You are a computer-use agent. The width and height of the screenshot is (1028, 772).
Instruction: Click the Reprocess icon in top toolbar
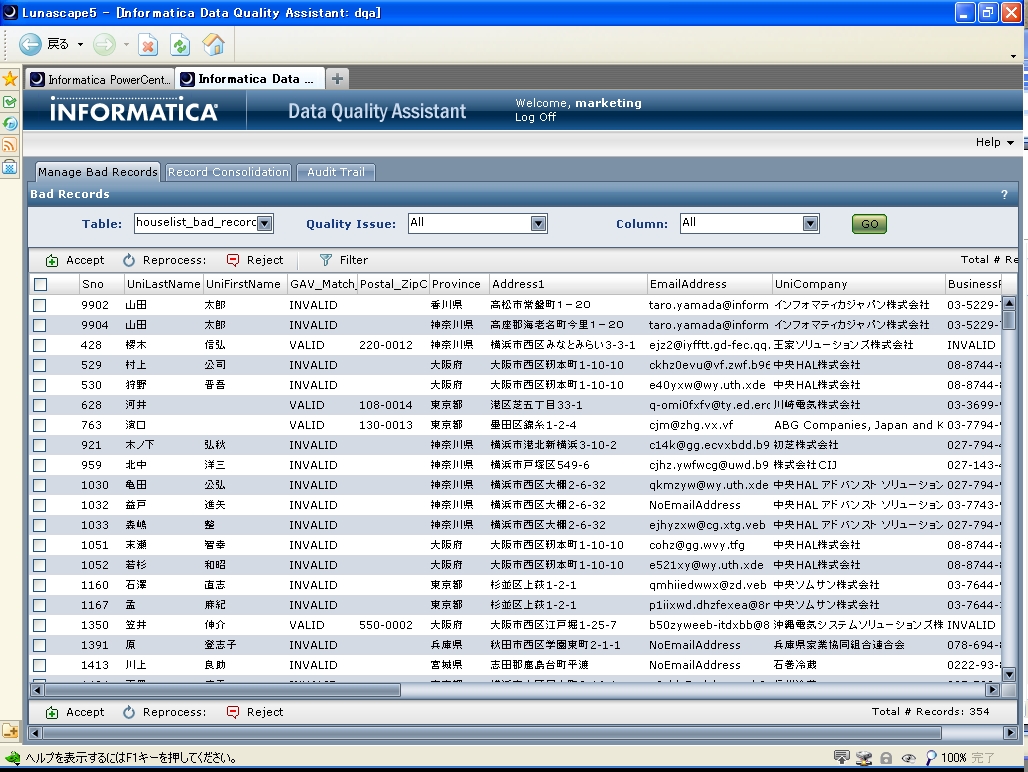(129, 260)
